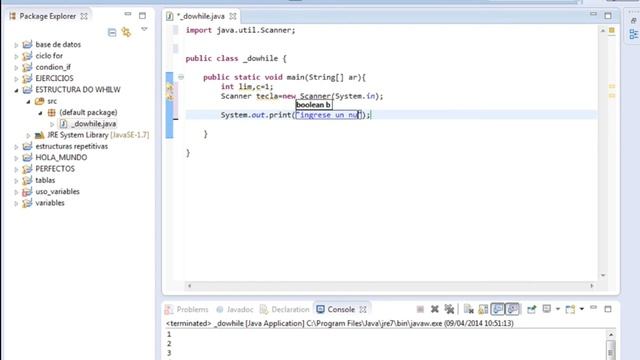
Task: Minimize the Console panel
Action: click(x=593, y=307)
